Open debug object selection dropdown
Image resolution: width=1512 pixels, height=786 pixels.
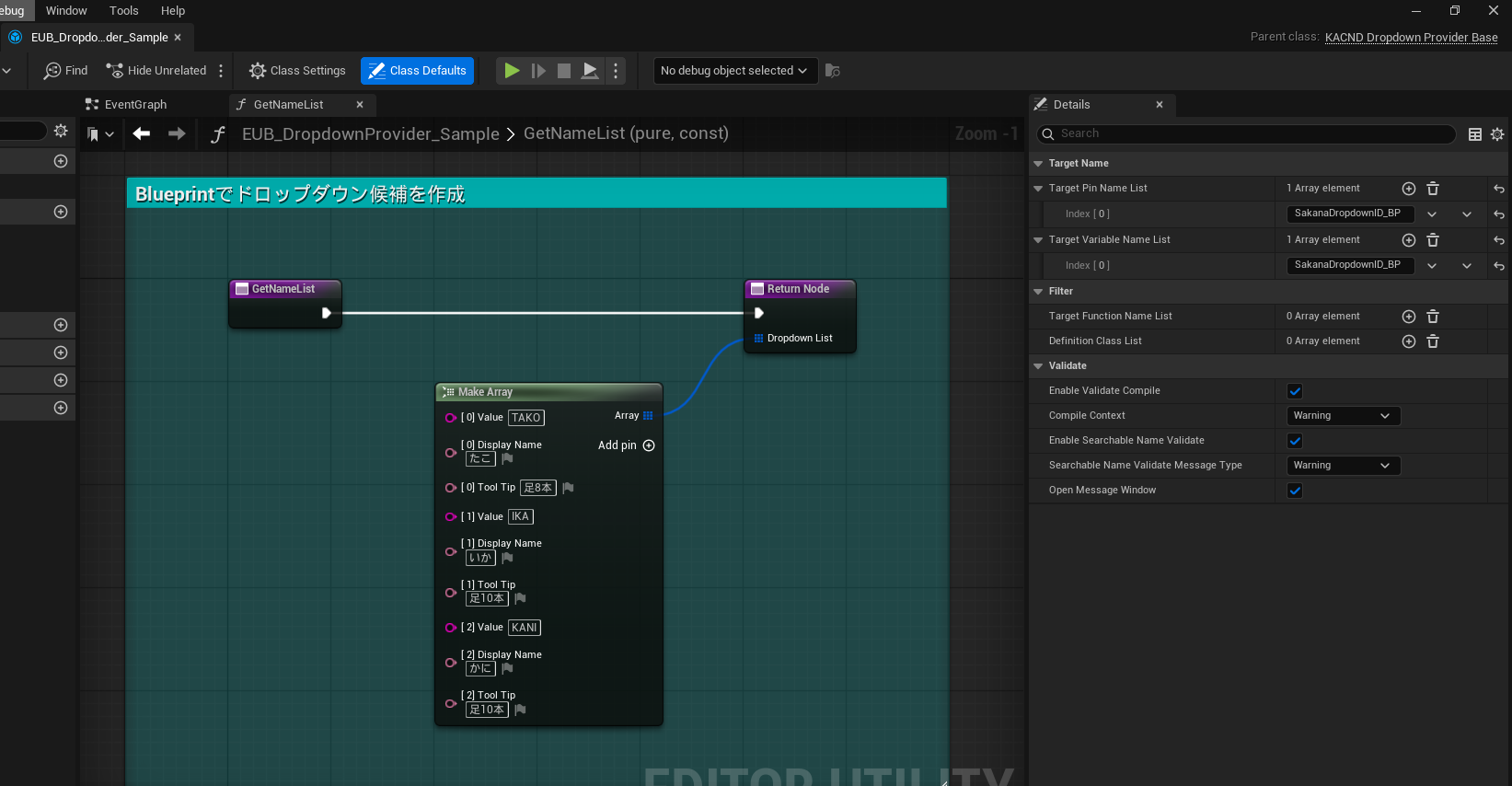point(734,71)
